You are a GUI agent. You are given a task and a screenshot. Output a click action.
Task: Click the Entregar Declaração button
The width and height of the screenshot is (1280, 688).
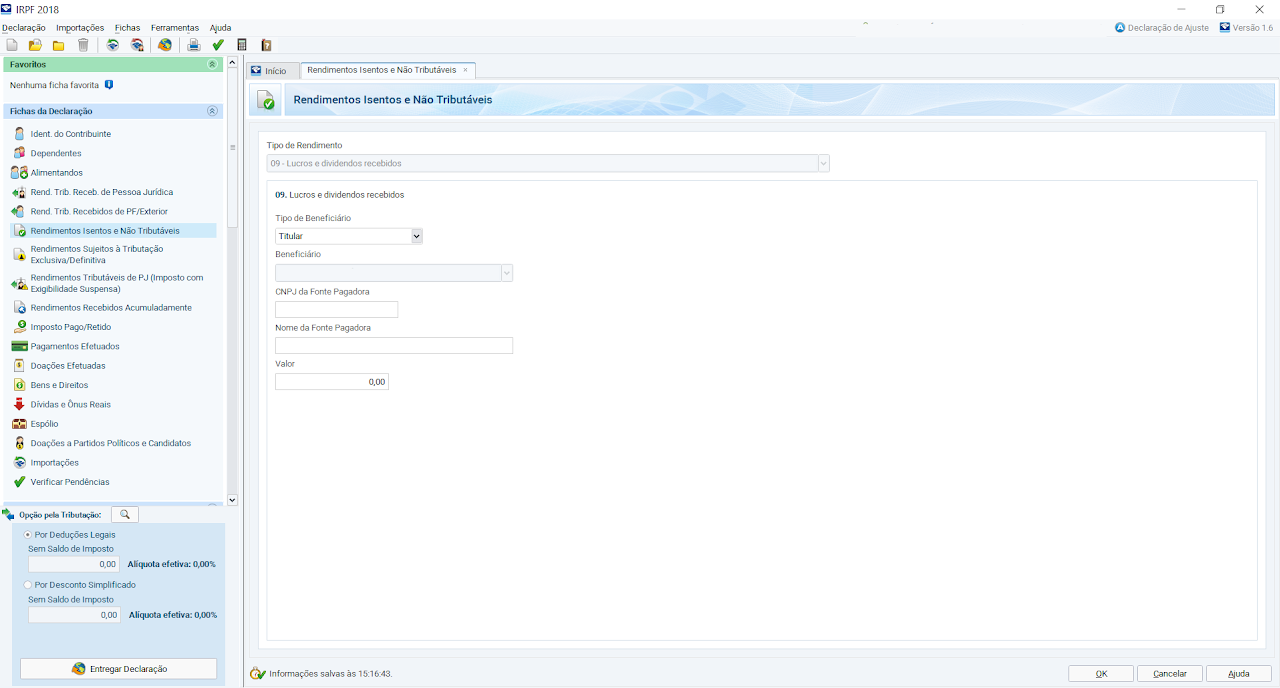pos(119,669)
